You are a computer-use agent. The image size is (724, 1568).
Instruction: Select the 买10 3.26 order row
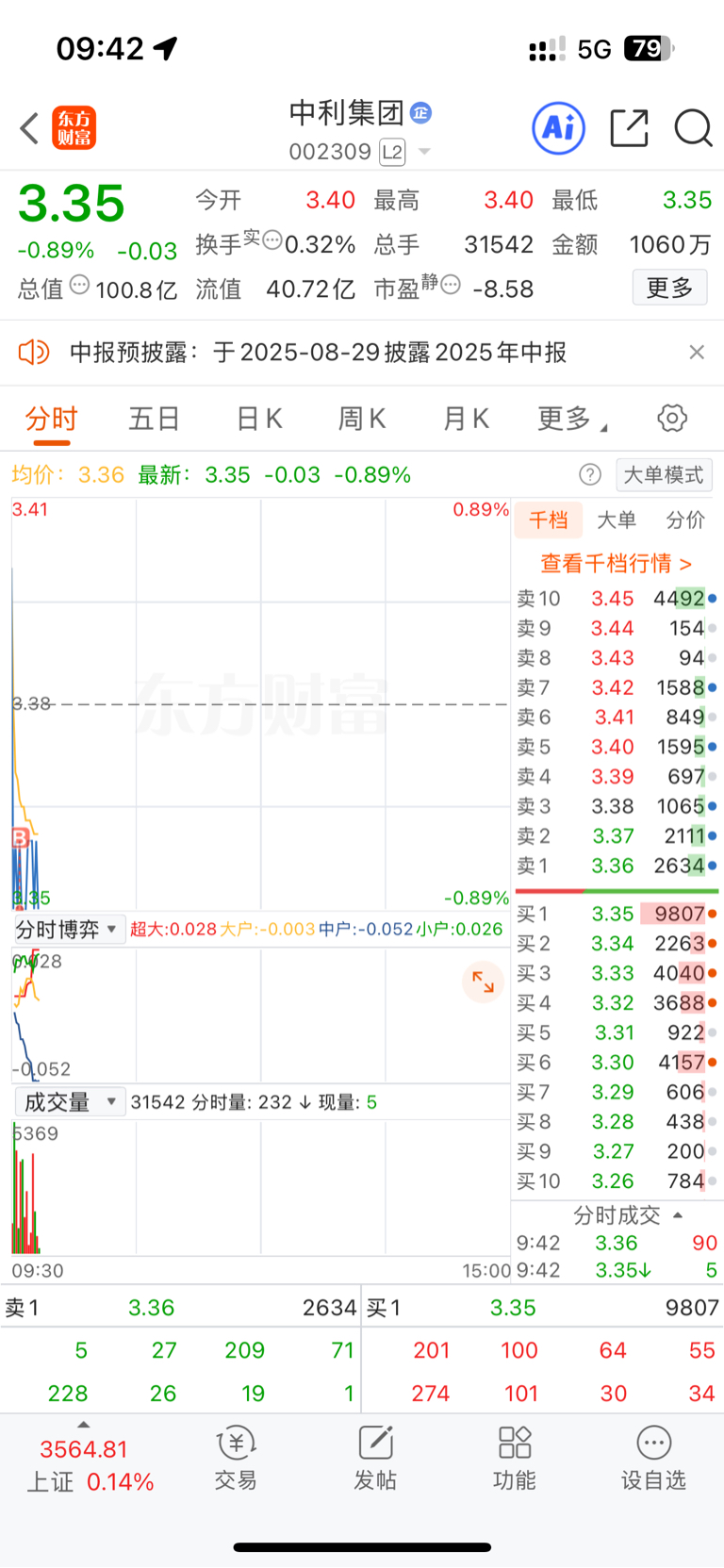tap(617, 1181)
